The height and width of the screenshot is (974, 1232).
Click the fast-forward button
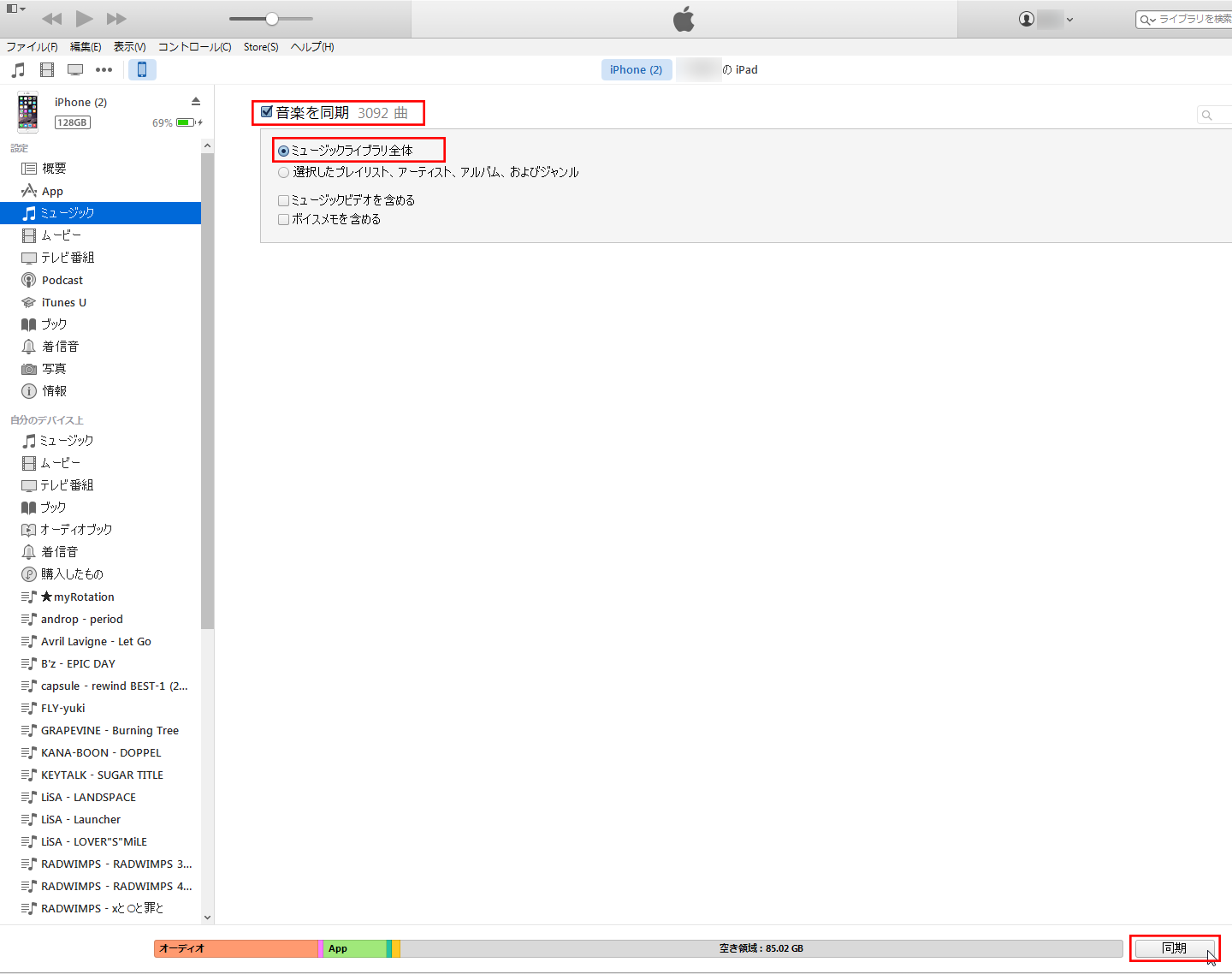point(116,19)
